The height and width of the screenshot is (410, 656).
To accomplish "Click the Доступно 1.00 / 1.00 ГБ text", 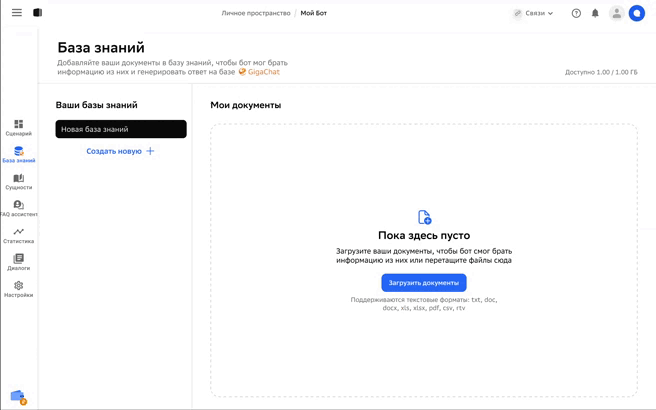I will [x=601, y=72].
